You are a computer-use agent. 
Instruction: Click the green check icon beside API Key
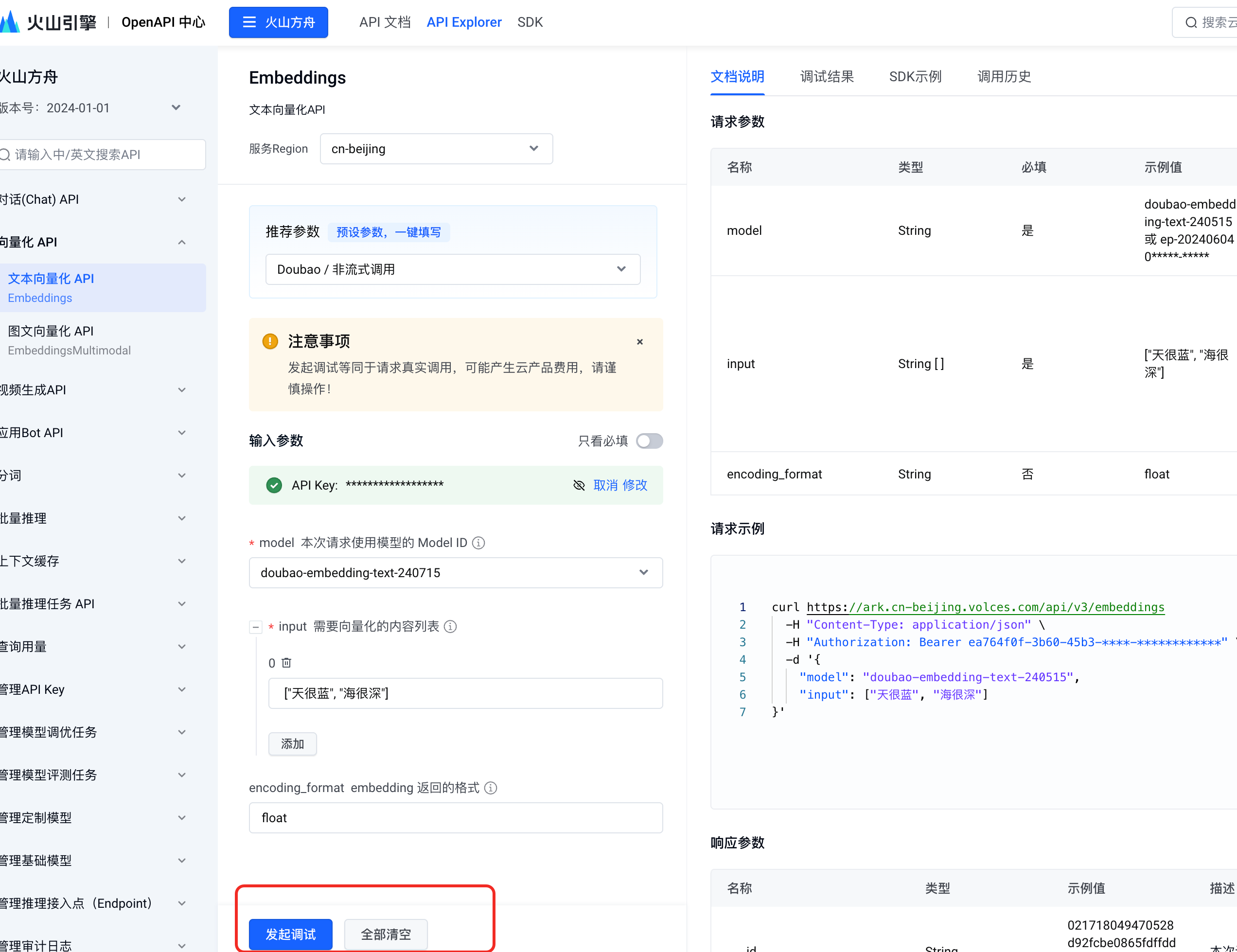pos(274,485)
